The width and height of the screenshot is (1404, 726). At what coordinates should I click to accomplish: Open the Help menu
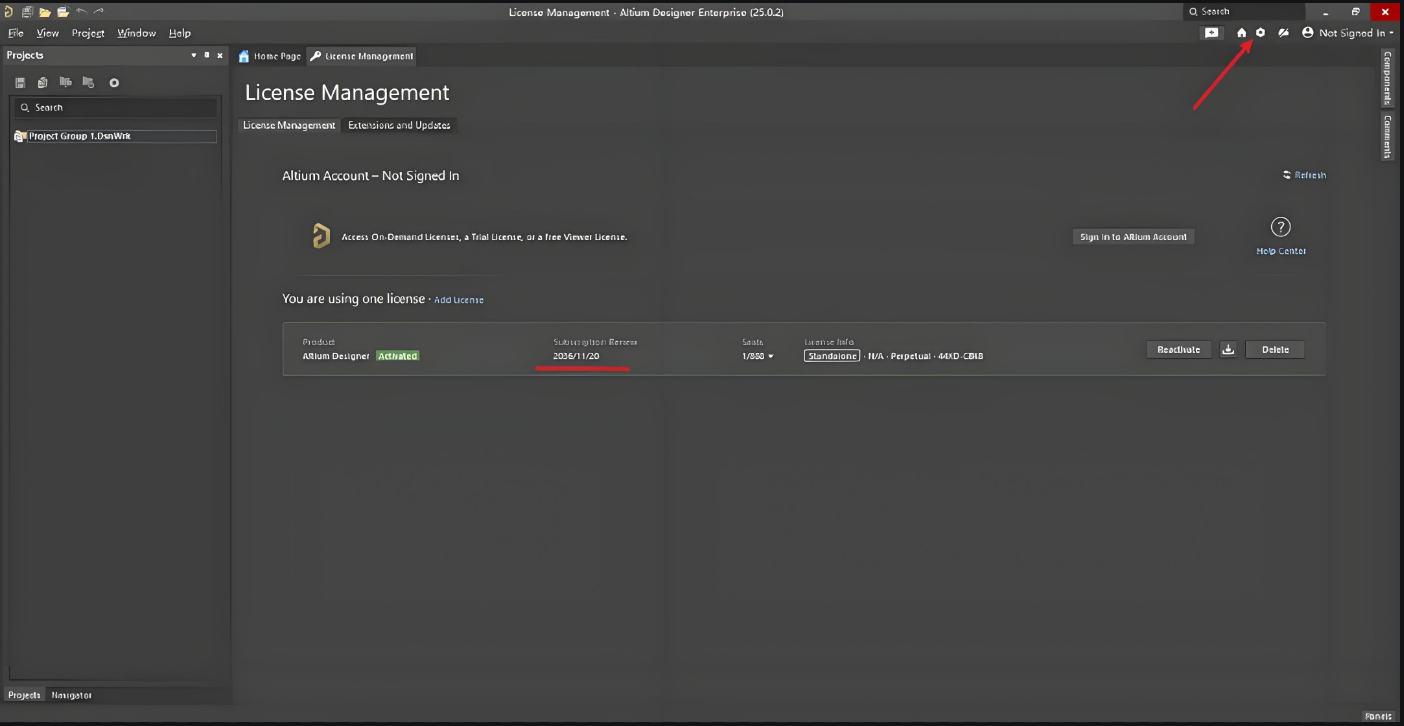[180, 33]
